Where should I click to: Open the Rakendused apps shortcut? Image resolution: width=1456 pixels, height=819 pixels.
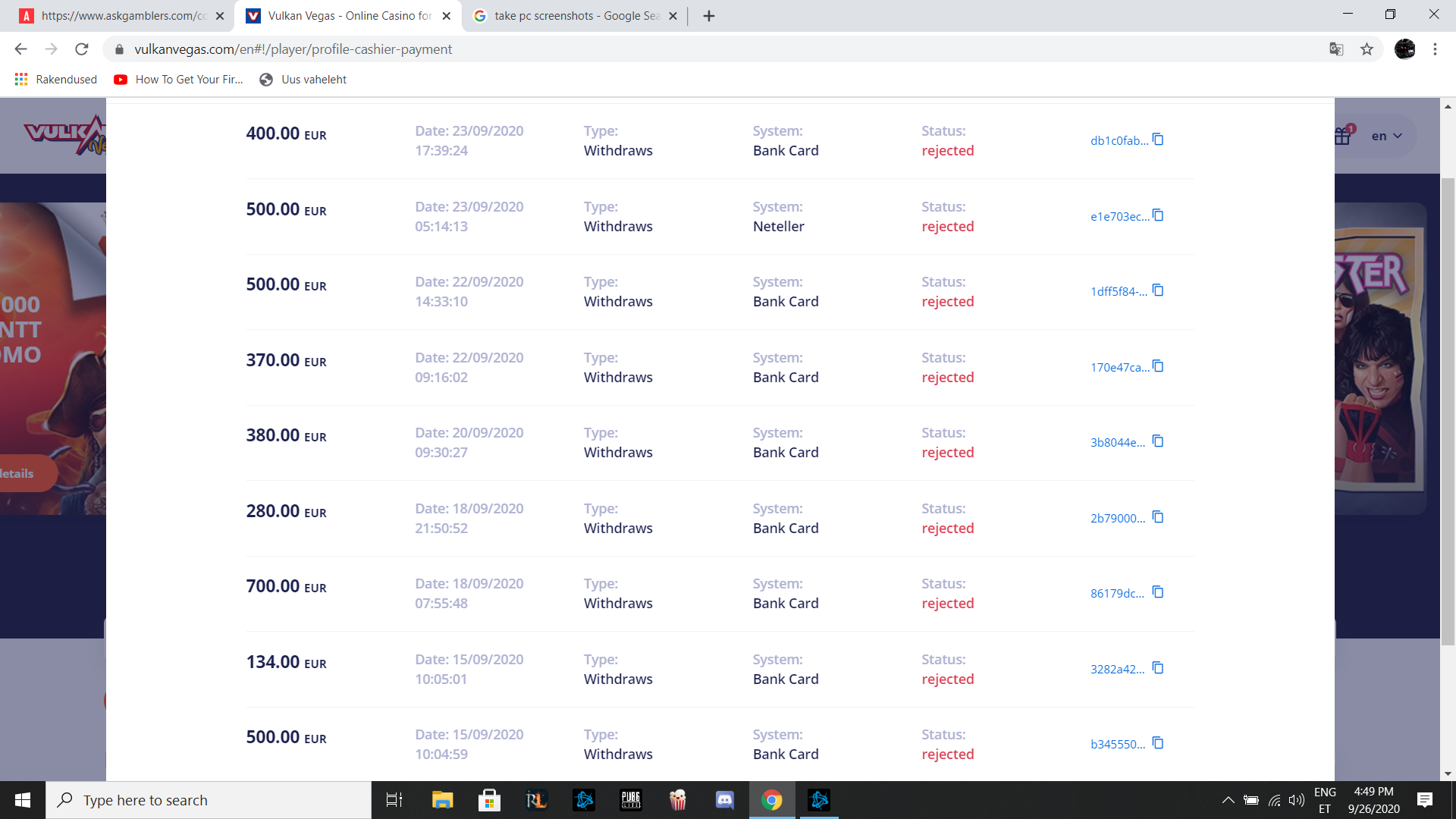tap(56, 80)
